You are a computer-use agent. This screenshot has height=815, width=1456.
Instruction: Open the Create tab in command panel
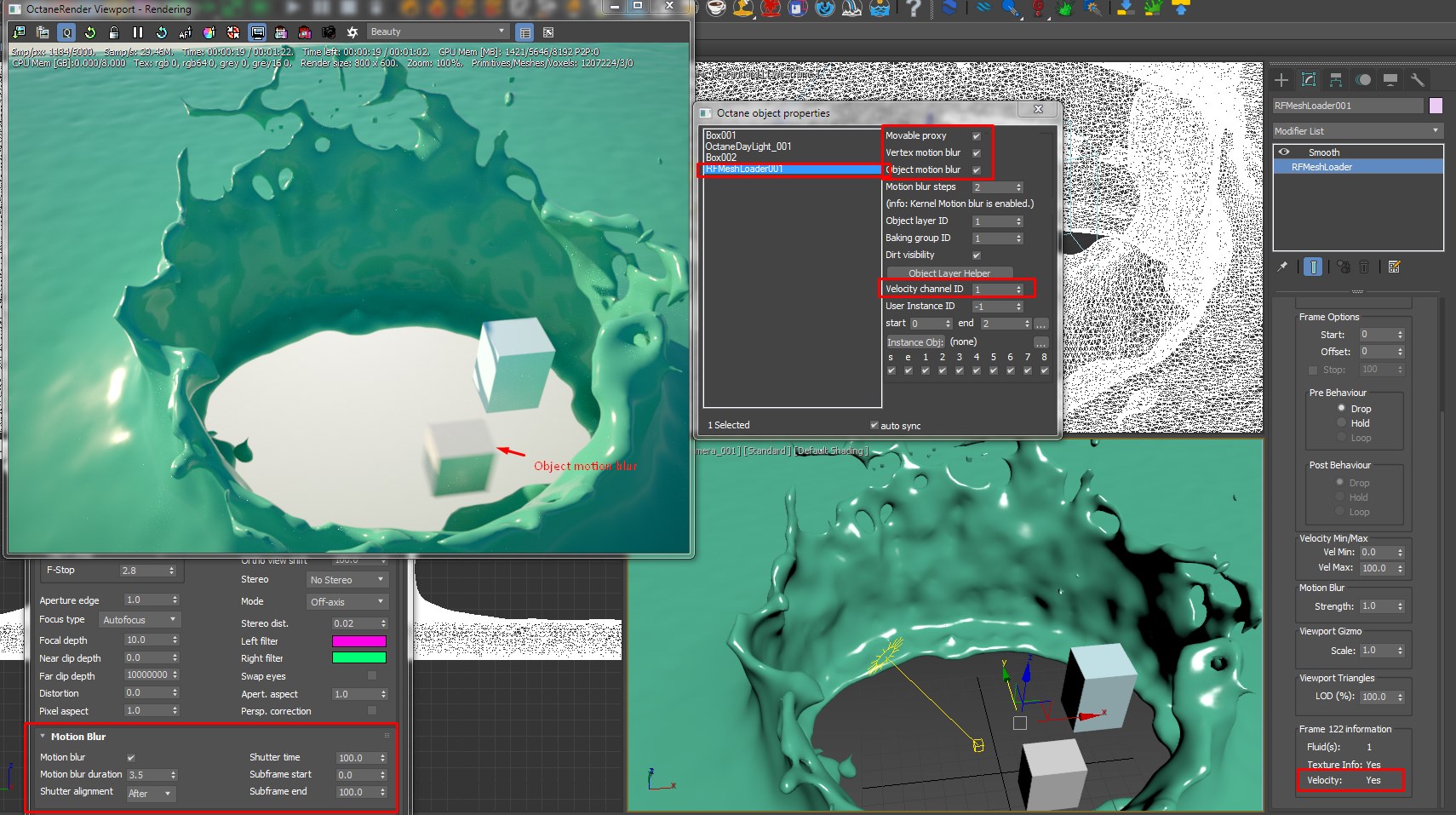click(x=1281, y=80)
